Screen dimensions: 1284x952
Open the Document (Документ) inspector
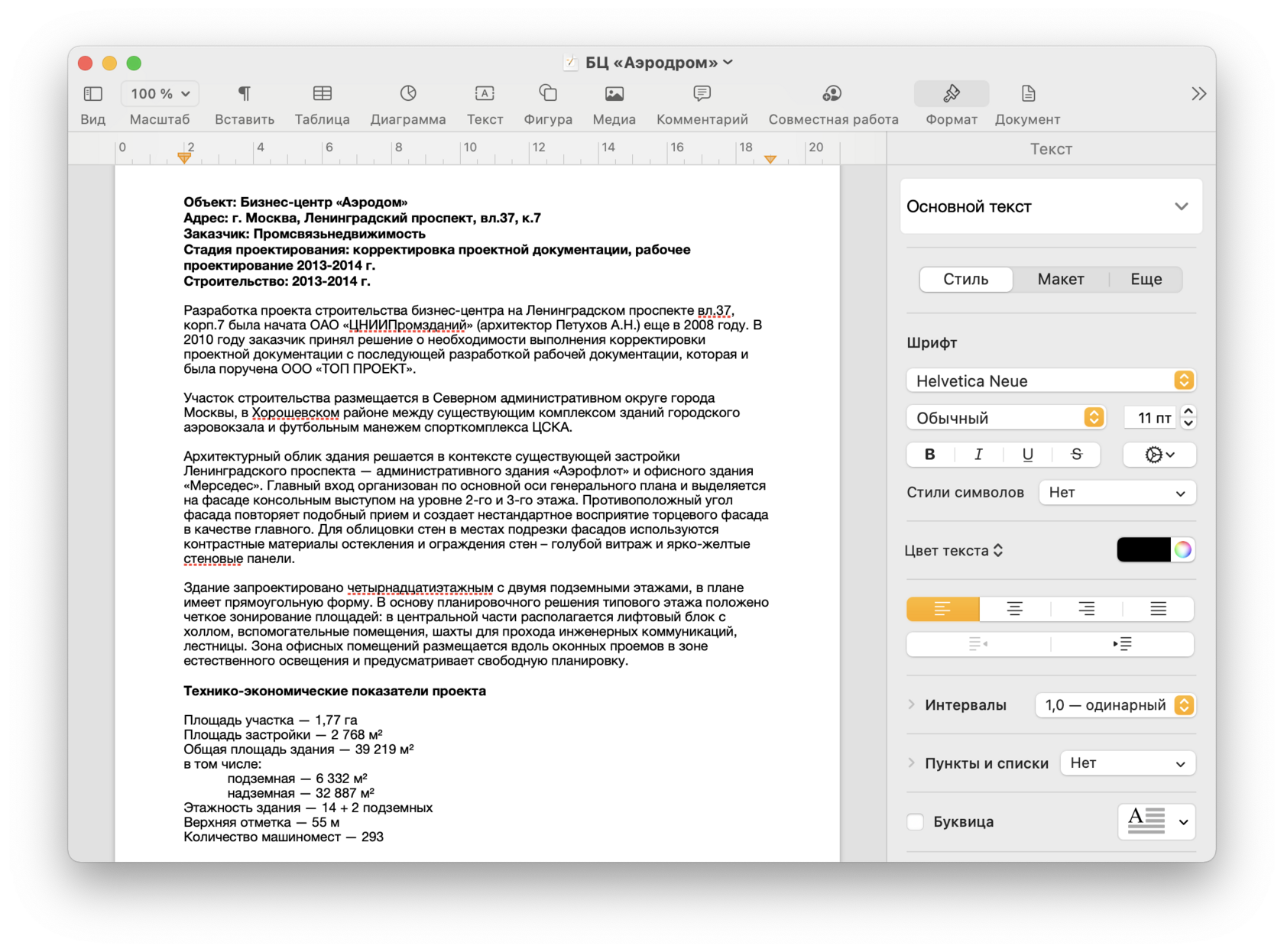click(1028, 94)
